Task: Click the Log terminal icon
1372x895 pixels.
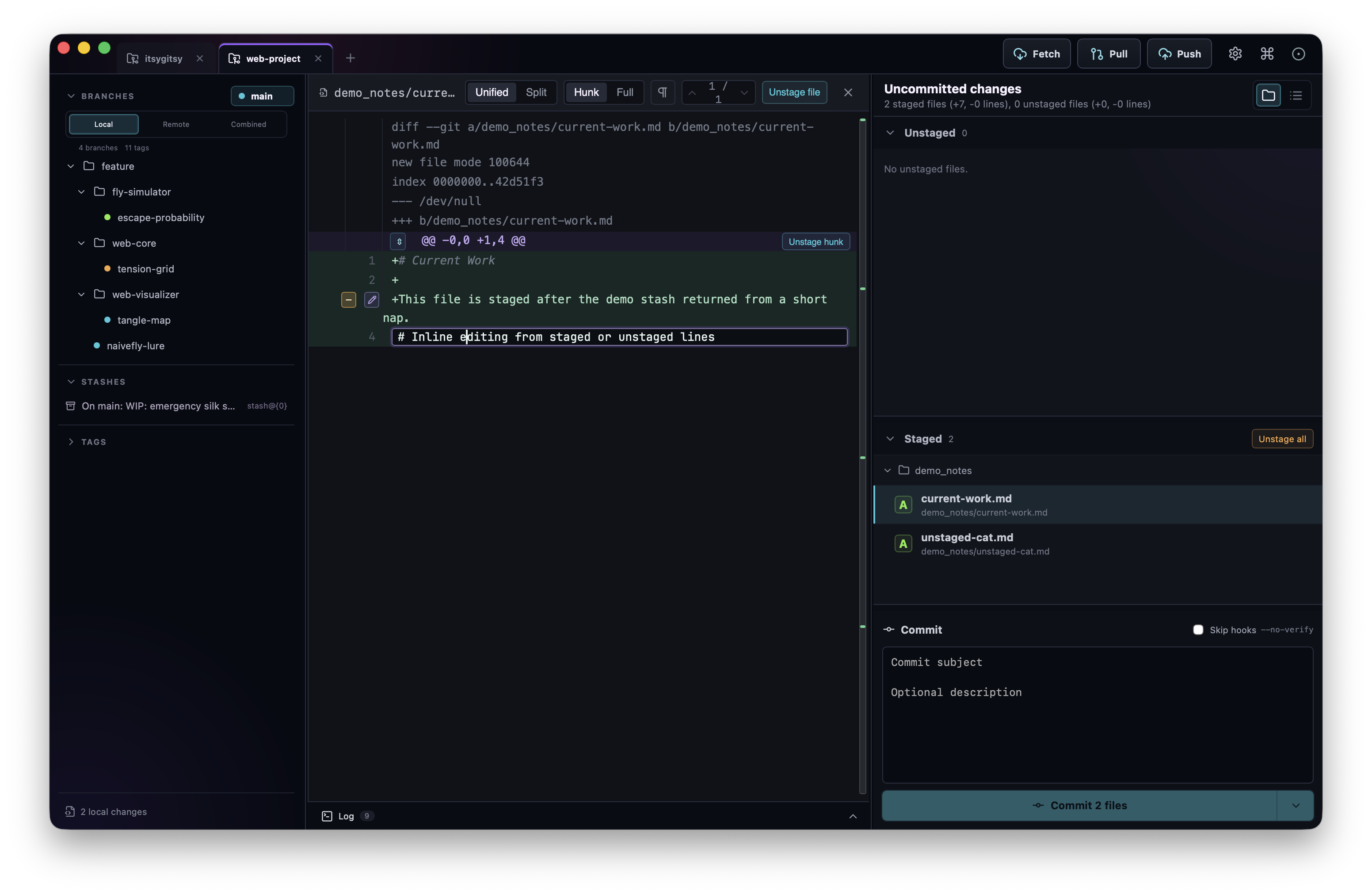Action: (x=327, y=816)
